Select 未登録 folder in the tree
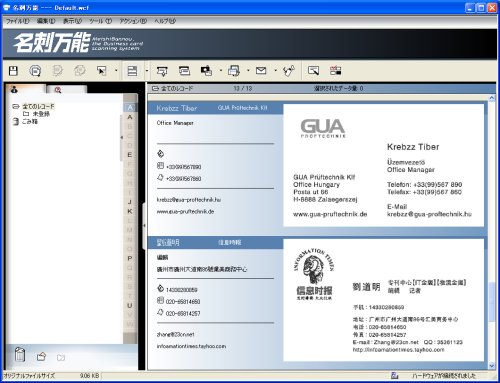The image size is (500, 383). (41, 114)
